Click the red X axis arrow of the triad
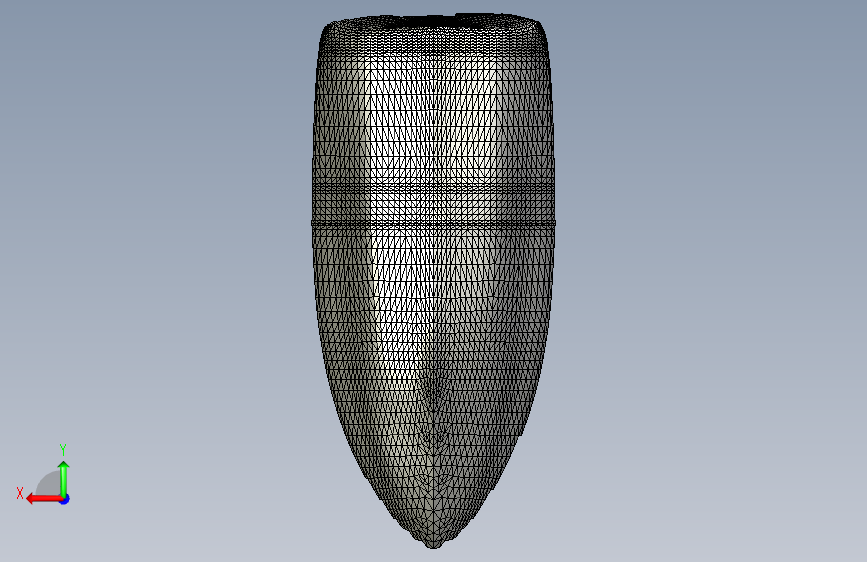 coord(43,499)
